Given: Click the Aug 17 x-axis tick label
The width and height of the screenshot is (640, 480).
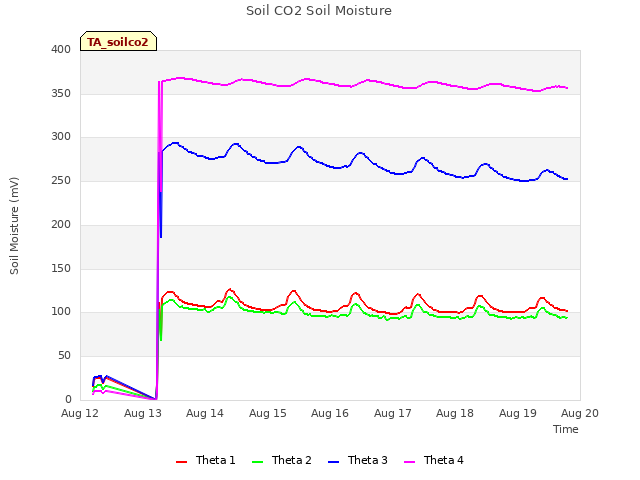Looking at the screenshot, I should pos(393,413).
